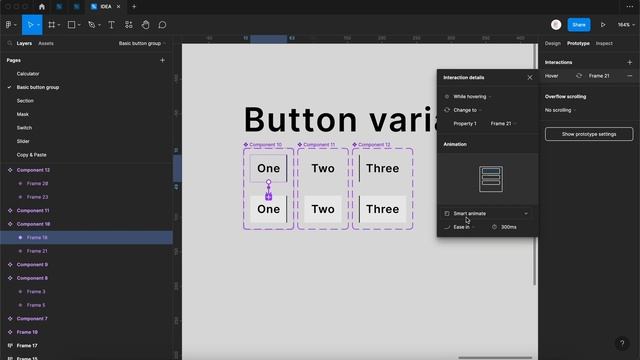Click the canvas vertical scrollbar
The image size is (640, 360).
coord(534,164)
